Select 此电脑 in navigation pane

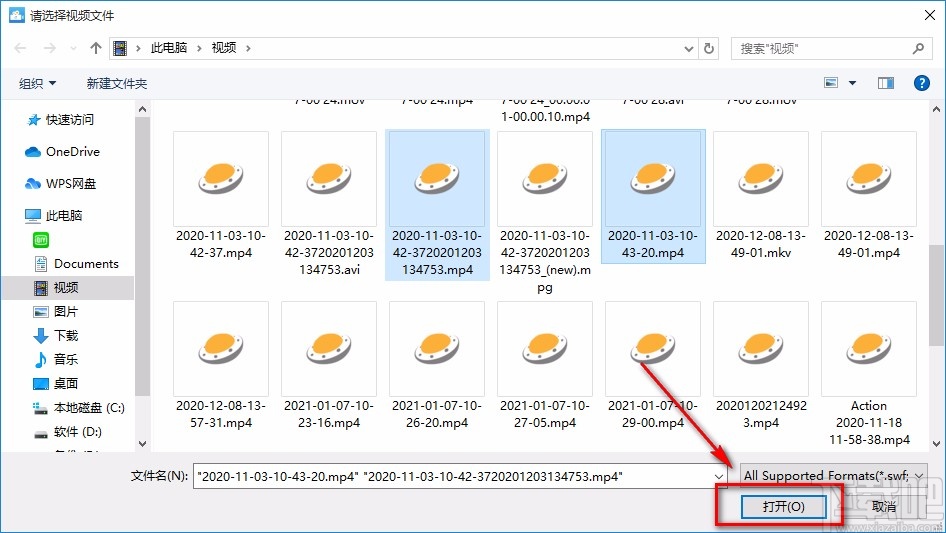54,215
